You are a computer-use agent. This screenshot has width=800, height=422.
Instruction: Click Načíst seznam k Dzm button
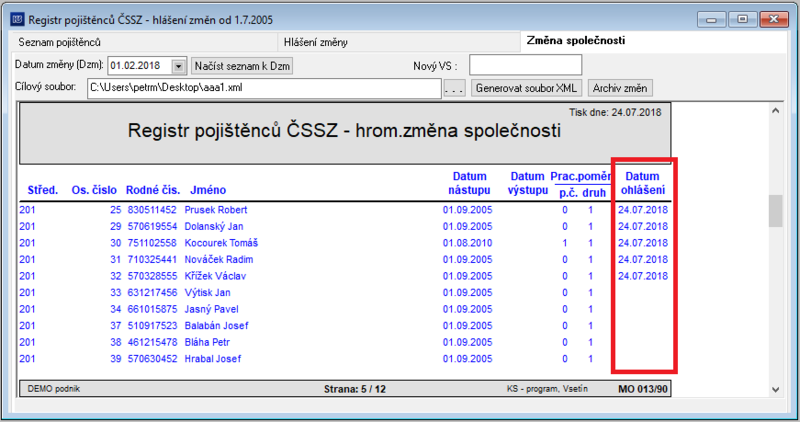click(x=242, y=66)
